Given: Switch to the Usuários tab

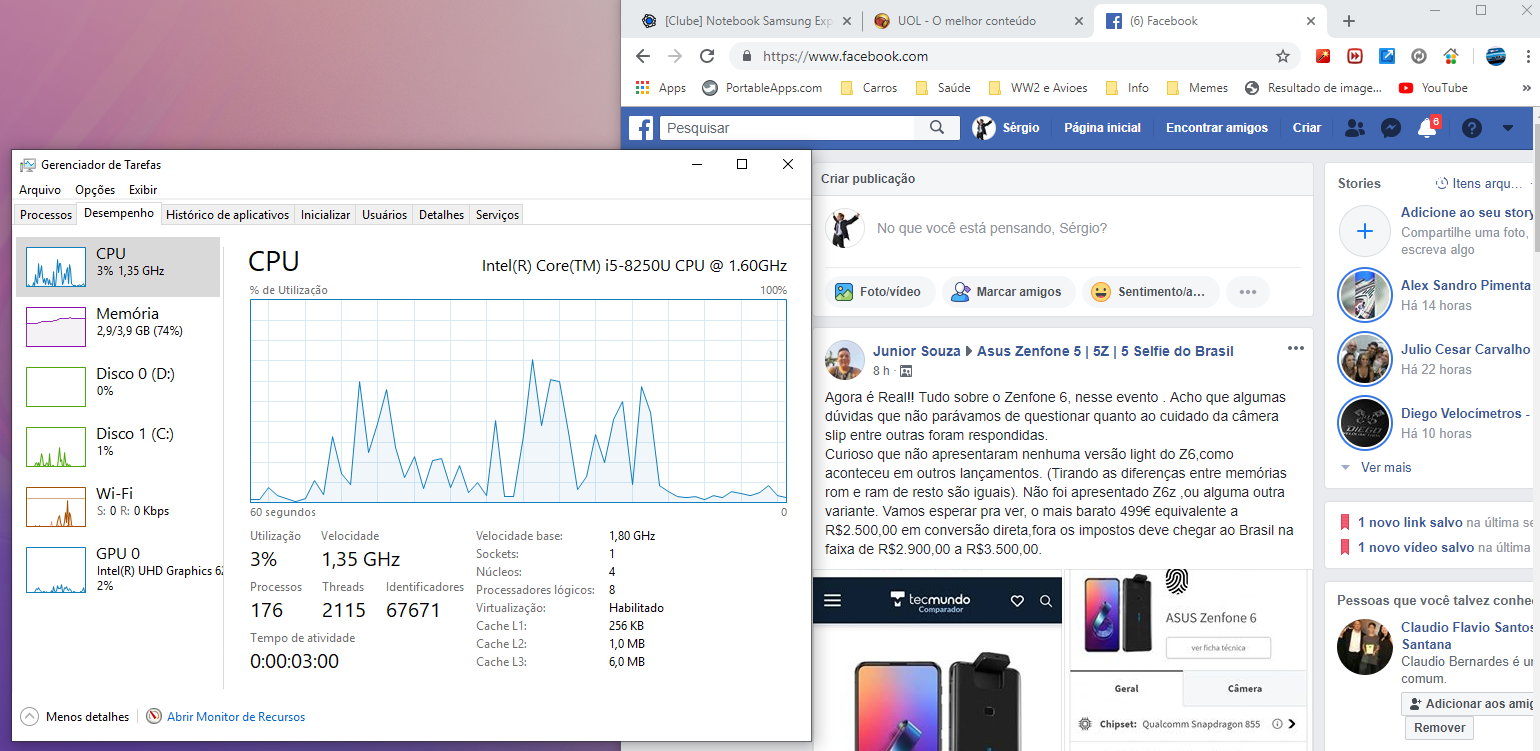Looking at the screenshot, I should coord(385,215).
